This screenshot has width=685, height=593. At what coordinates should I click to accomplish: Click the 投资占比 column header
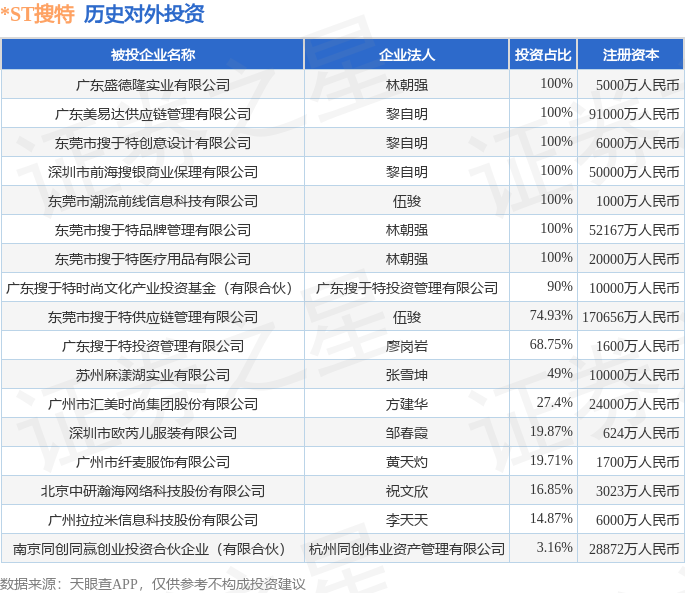(x=543, y=55)
